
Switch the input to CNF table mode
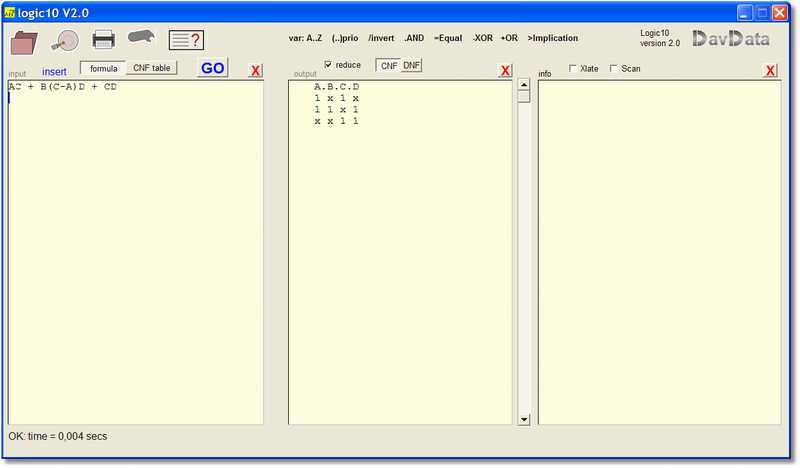pyautogui.click(x=152, y=68)
